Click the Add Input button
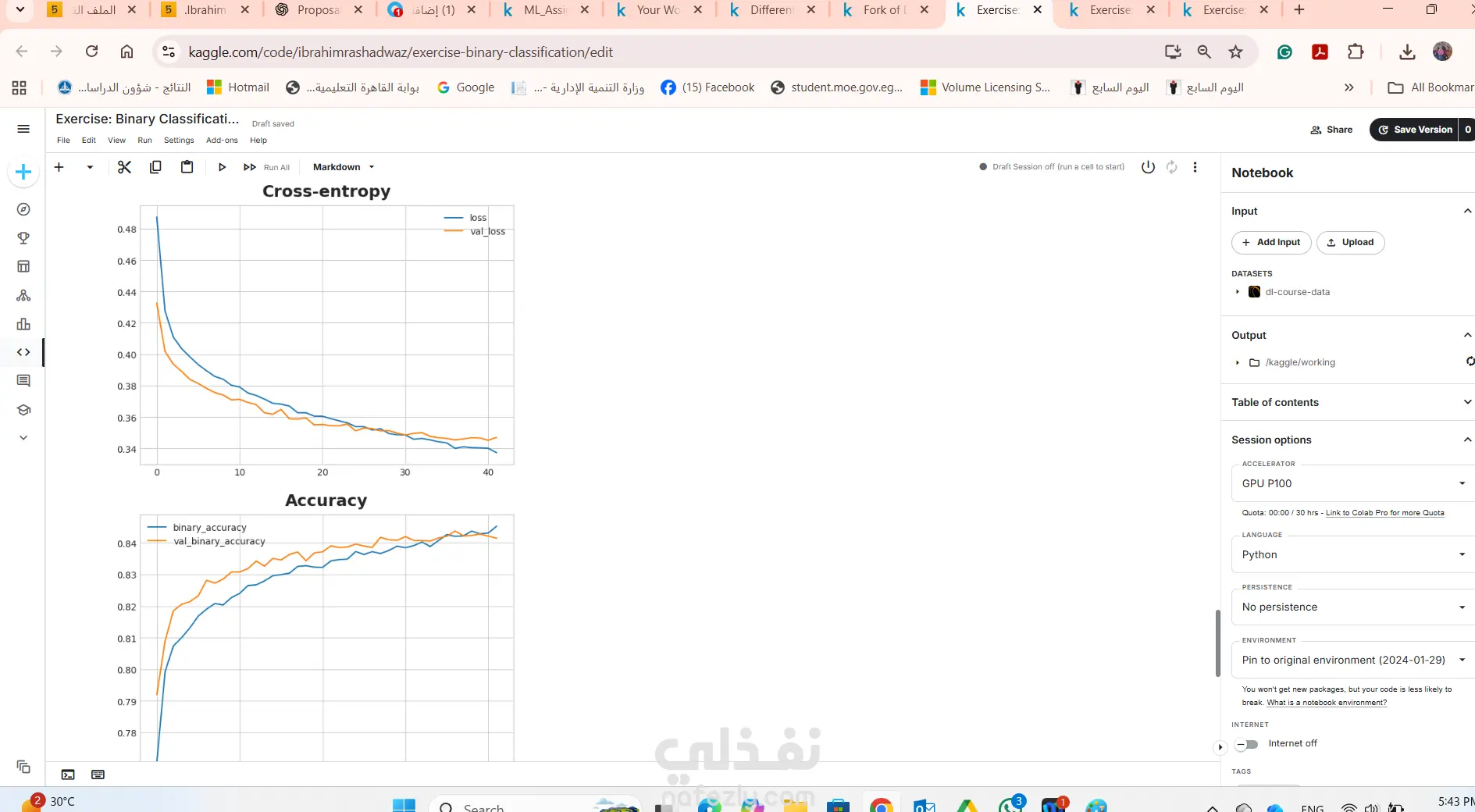This screenshot has height=812, width=1475. point(1271,242)
